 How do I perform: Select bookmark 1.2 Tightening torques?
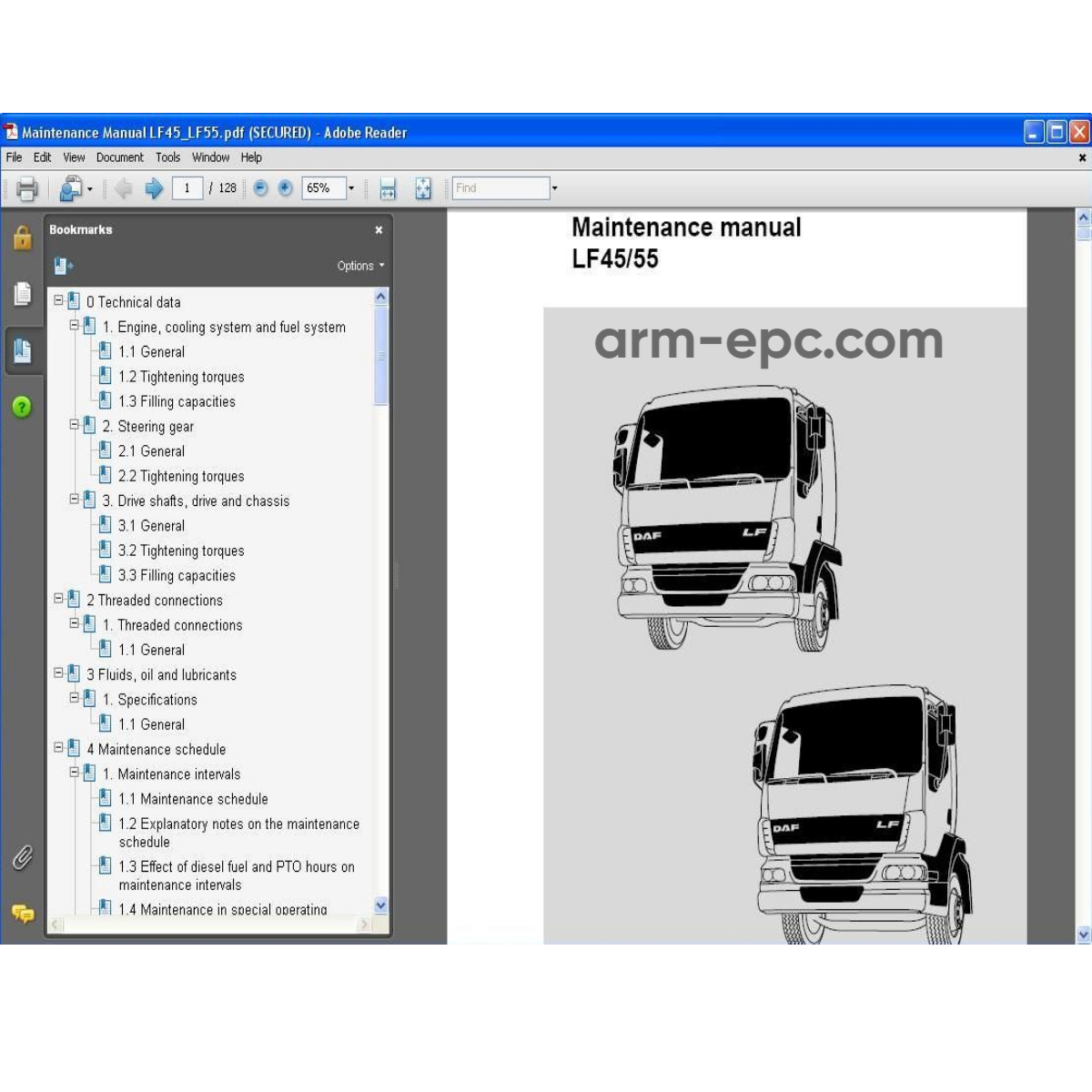[181, 377]
